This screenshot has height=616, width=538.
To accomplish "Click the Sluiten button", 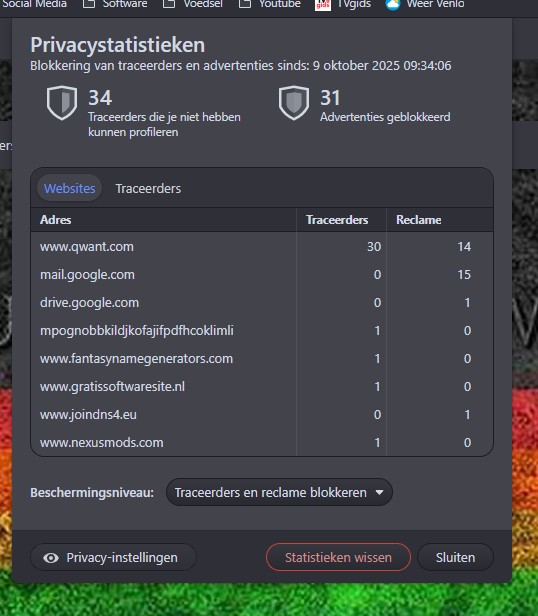I will 455,557.
